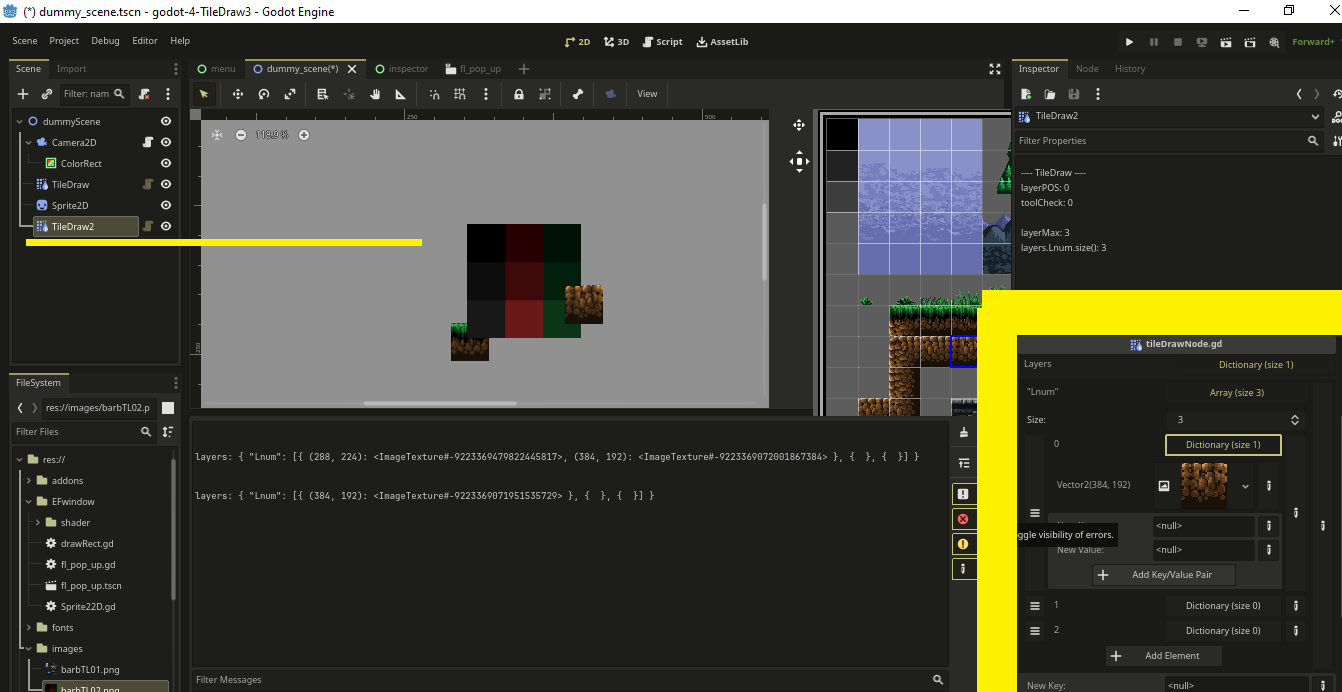Activate the Rotate Mode tool
Screen dimensions: 1342x692
[x=264, y=94]
